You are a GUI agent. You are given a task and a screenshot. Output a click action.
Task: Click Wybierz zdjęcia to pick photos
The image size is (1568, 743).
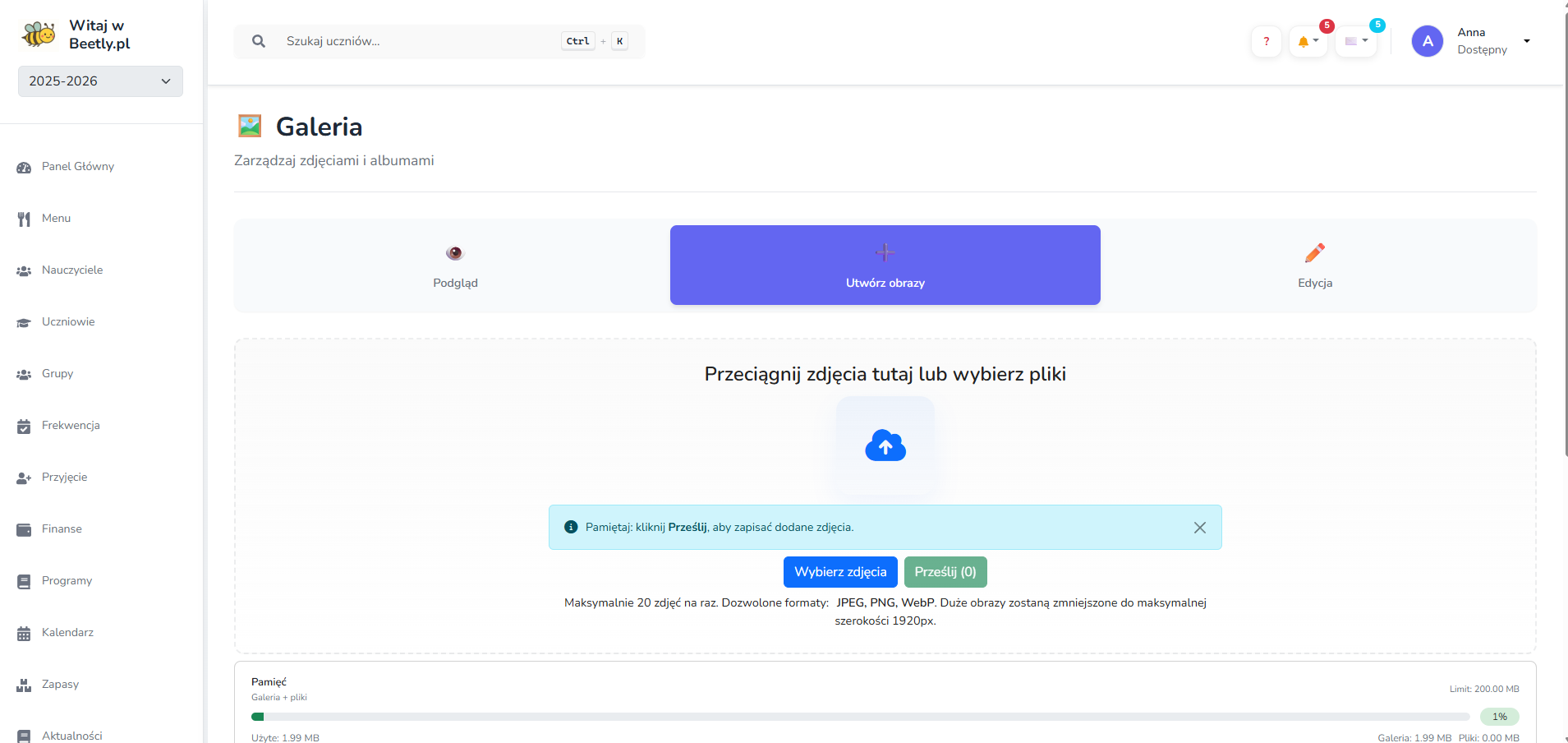(839, 571)
